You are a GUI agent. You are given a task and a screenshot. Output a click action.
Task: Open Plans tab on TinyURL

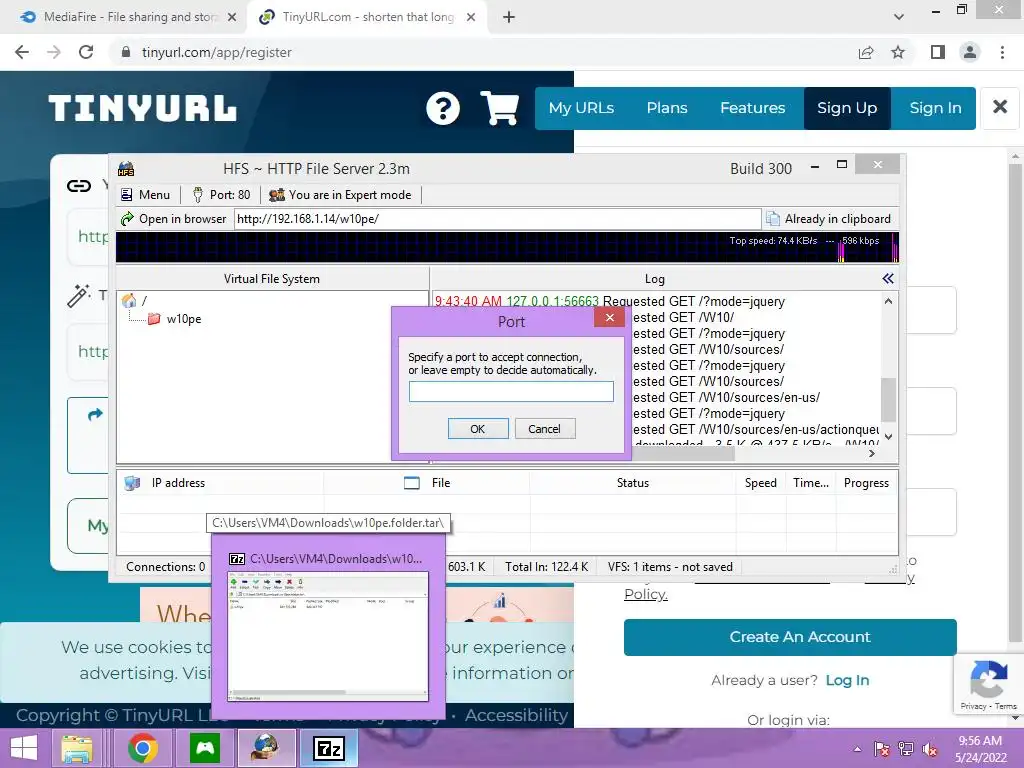[x=667, y=108]
